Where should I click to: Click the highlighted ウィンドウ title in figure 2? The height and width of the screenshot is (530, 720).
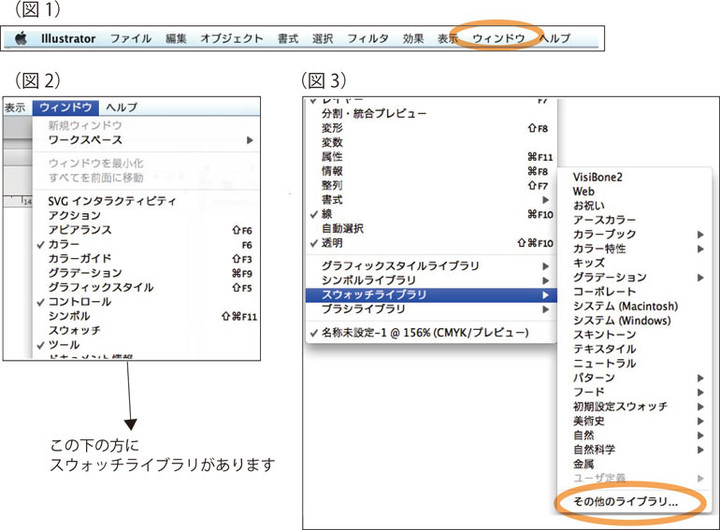65,107
